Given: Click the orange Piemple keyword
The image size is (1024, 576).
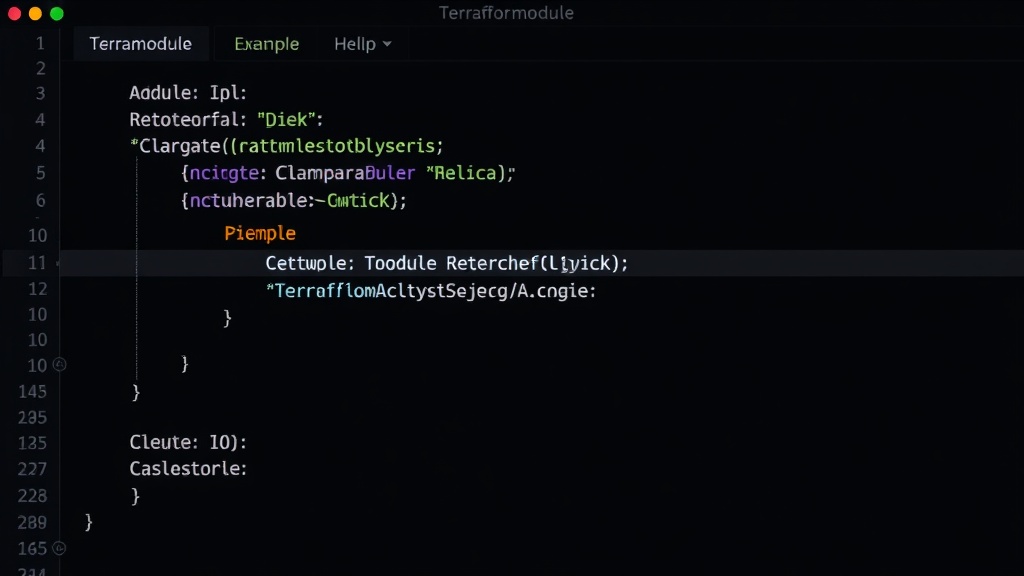Looking at the screenshot, I should (260, 233).
